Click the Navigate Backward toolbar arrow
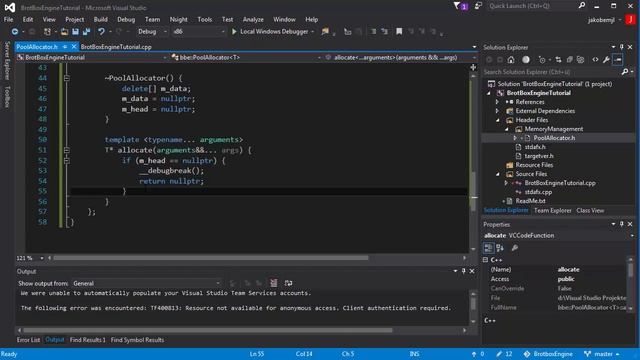This screenshot has width=640, height=360. pyautogui.click(x=15, y=31)
